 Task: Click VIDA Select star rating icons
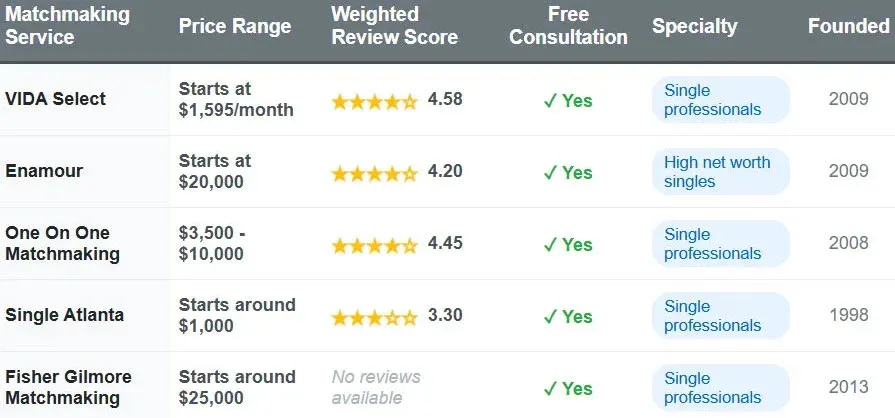[375, 100]
